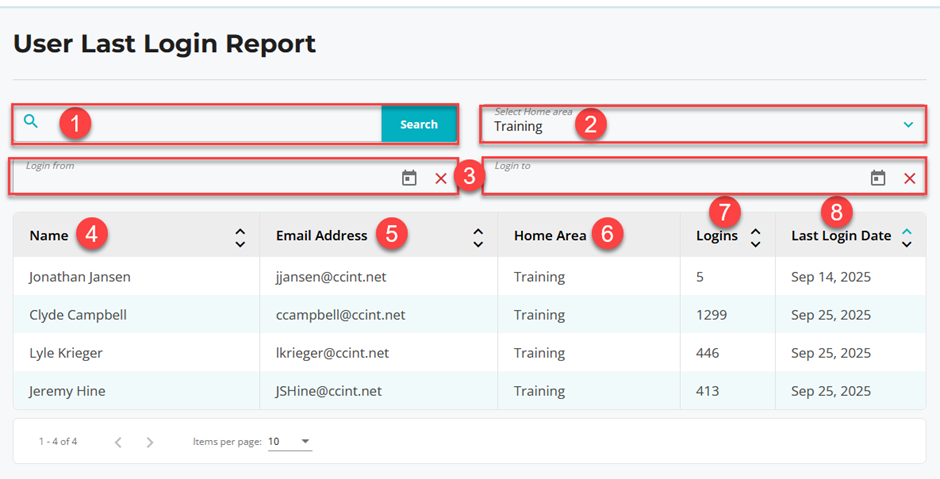The height and width of the screenshot is (479, 940).
Task: Open the Login to calendar picker
Action: [878, 178]
